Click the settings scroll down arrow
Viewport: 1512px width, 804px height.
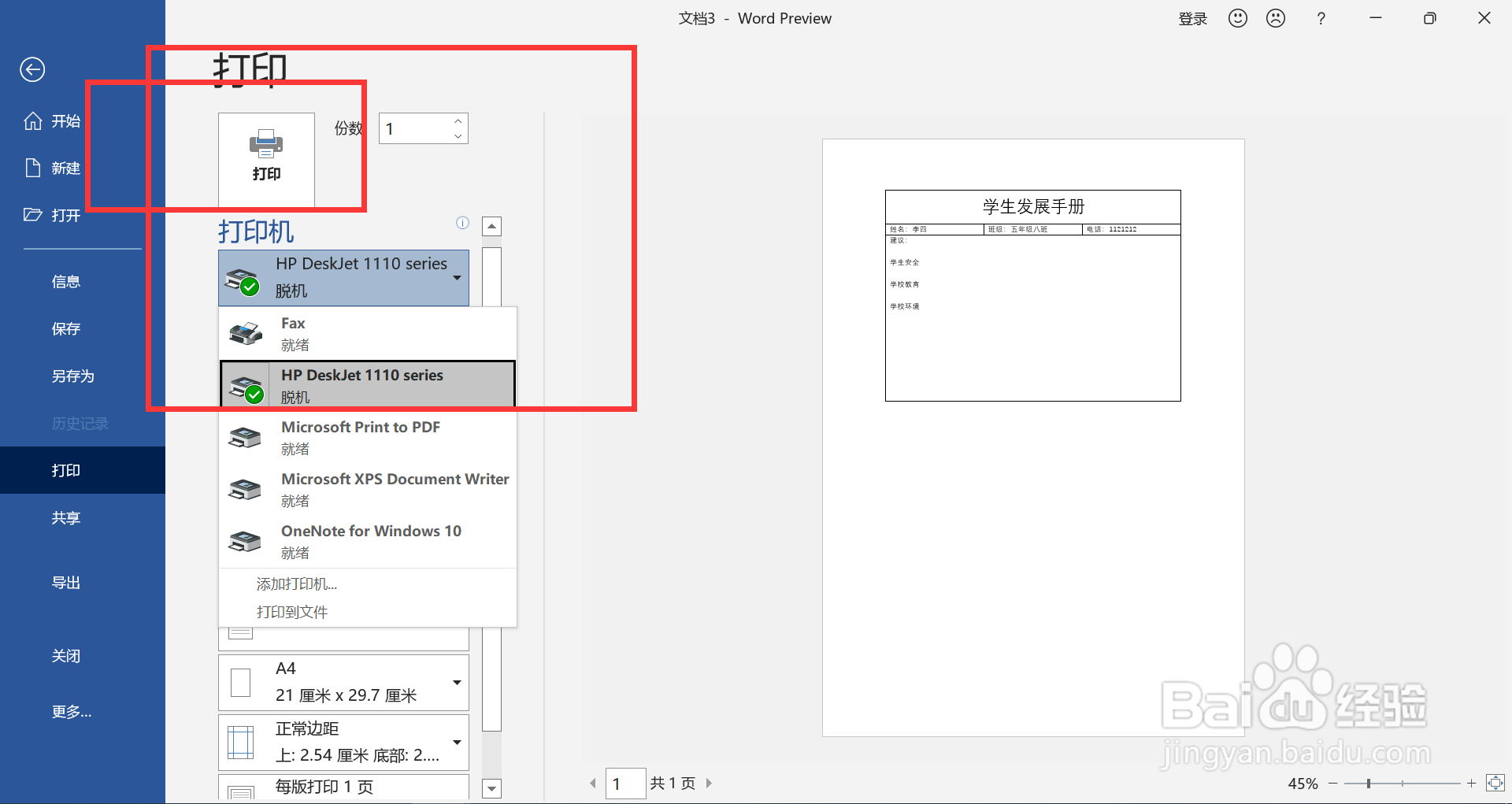point(491,788)
